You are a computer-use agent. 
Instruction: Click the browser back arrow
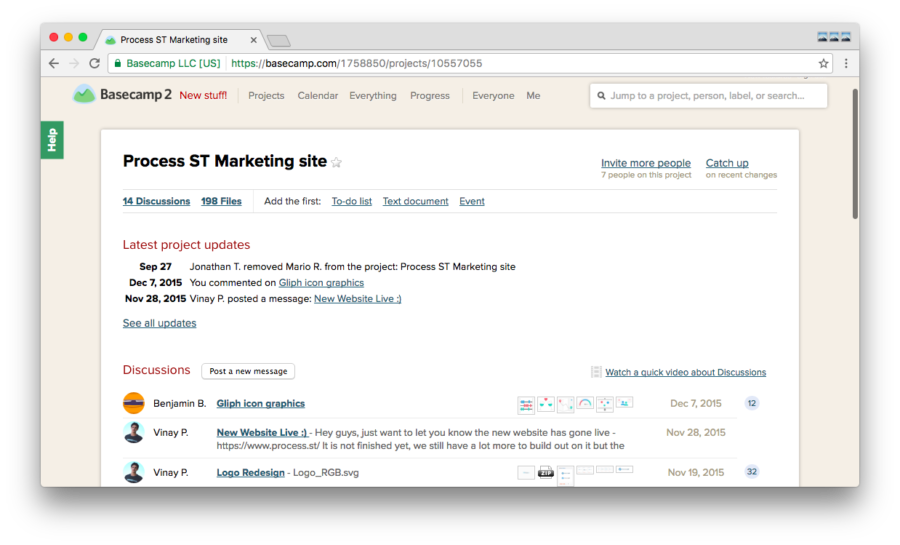(54, 64)
